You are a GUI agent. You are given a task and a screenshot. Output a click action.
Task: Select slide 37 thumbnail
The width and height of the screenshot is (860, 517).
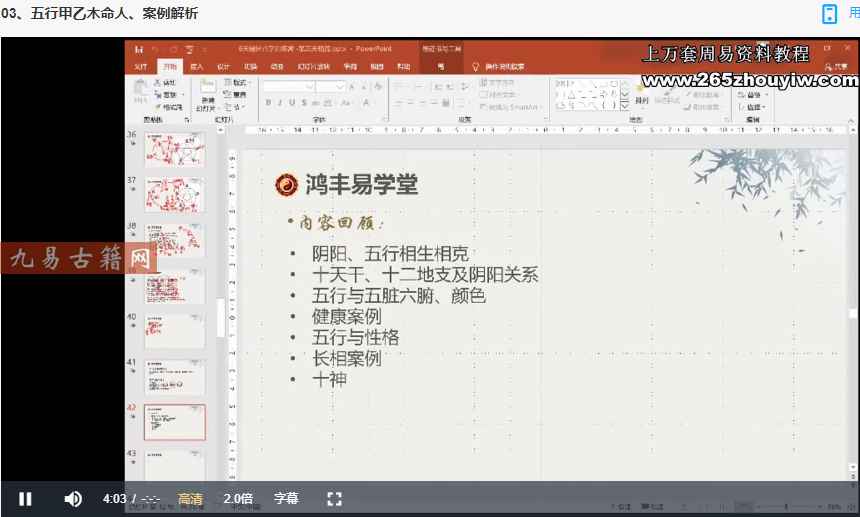pos(175,193)
